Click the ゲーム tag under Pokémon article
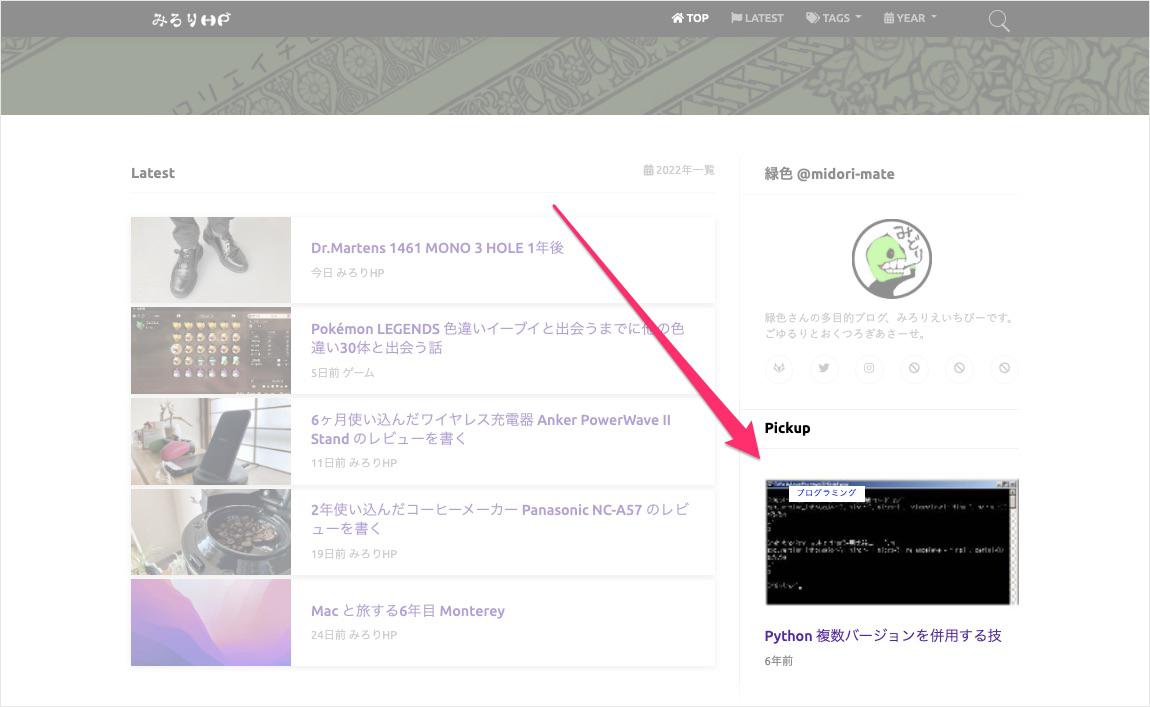The width and height of the screenshot is (1150, 707). click(359, 373)
